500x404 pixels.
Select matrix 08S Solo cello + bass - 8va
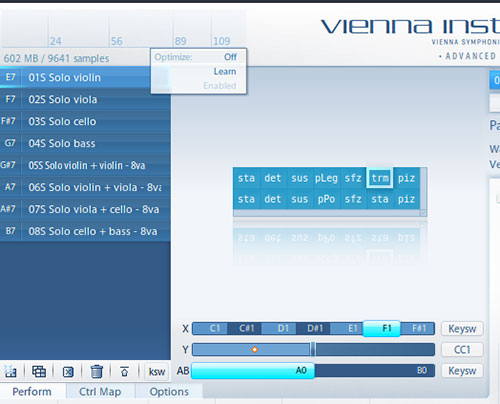click(x=85, y=231)
